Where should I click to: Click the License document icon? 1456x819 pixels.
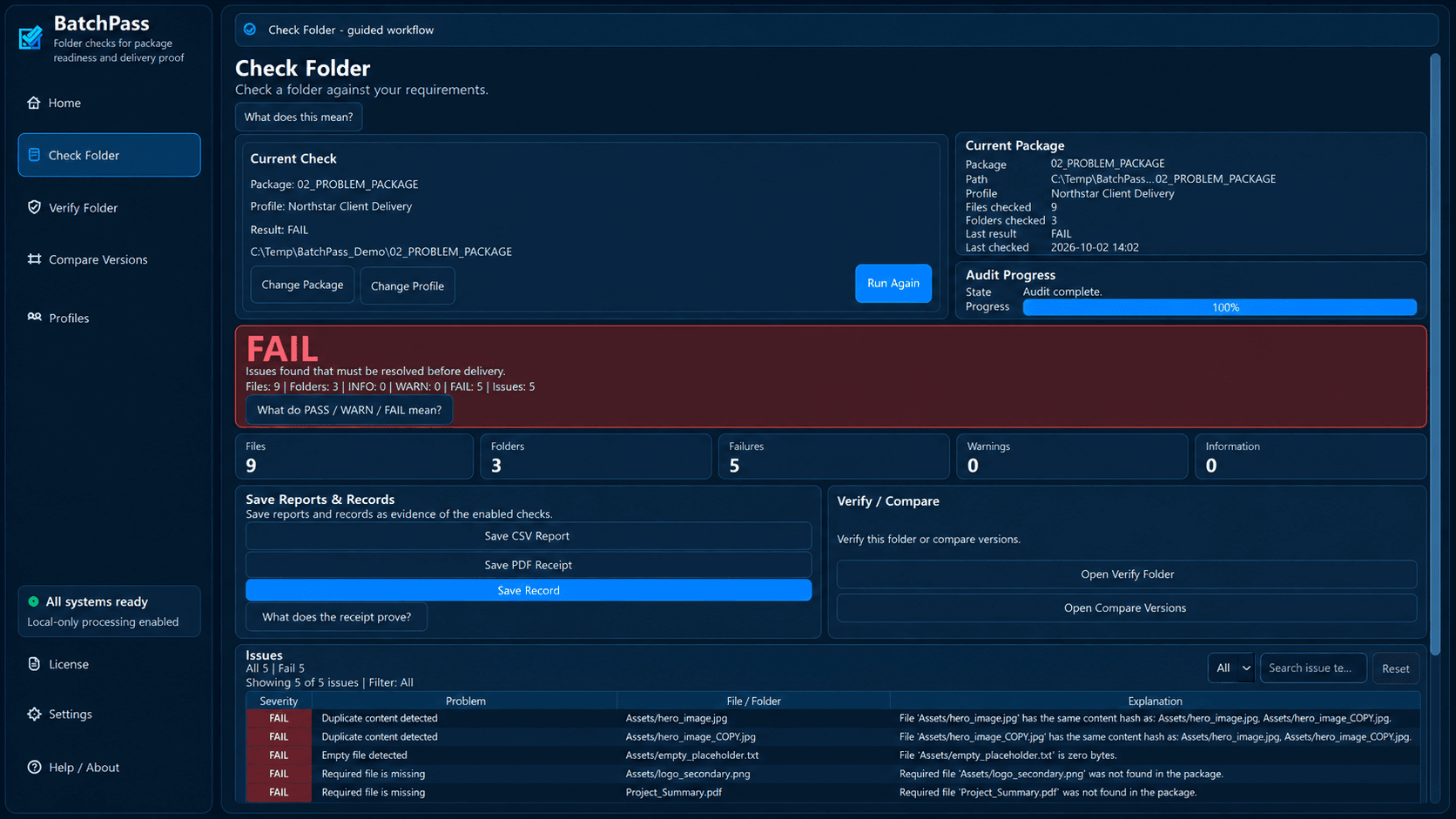[x=34, y=664]
